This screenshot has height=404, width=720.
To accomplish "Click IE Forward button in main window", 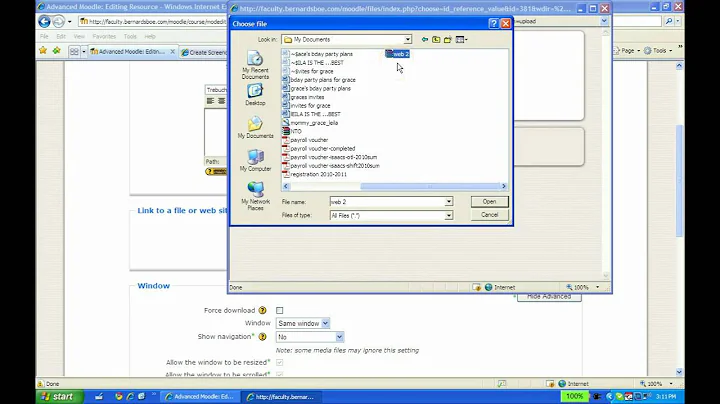I will coord(59,22).
